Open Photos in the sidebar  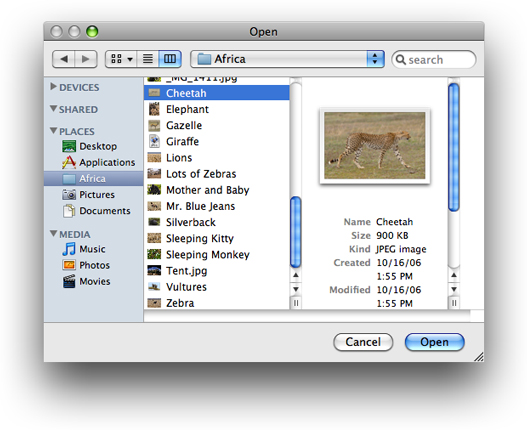93,265
